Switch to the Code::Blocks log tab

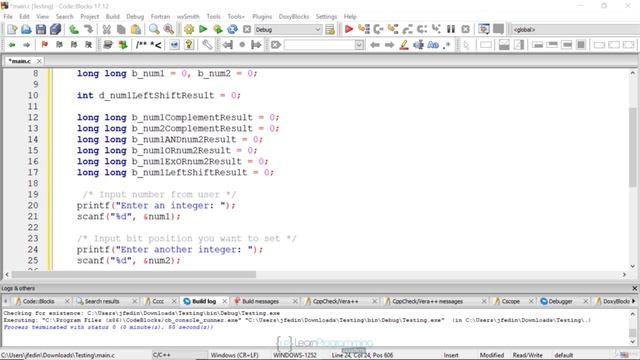point(38,301)
